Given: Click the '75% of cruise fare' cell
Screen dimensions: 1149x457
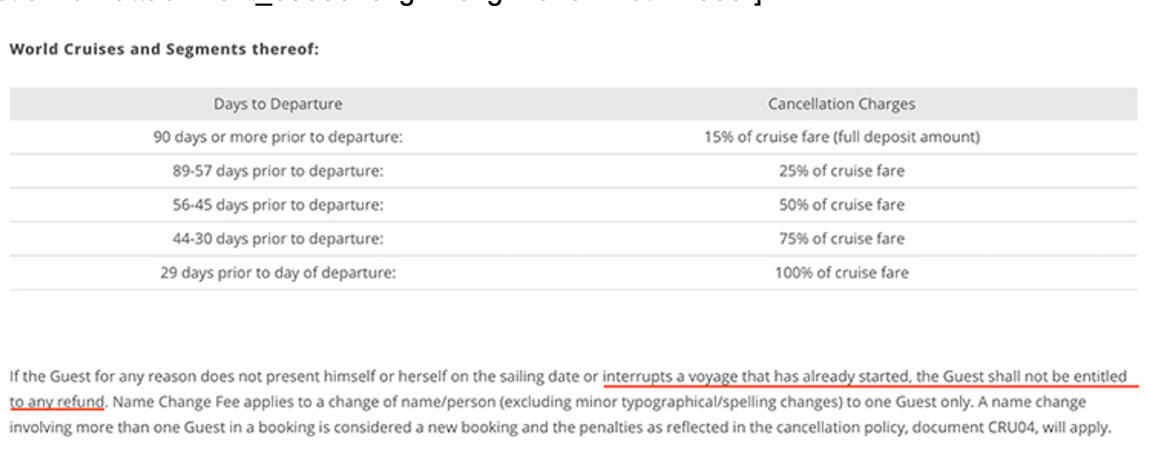Looking at the screenshot, I should (841, 238).
